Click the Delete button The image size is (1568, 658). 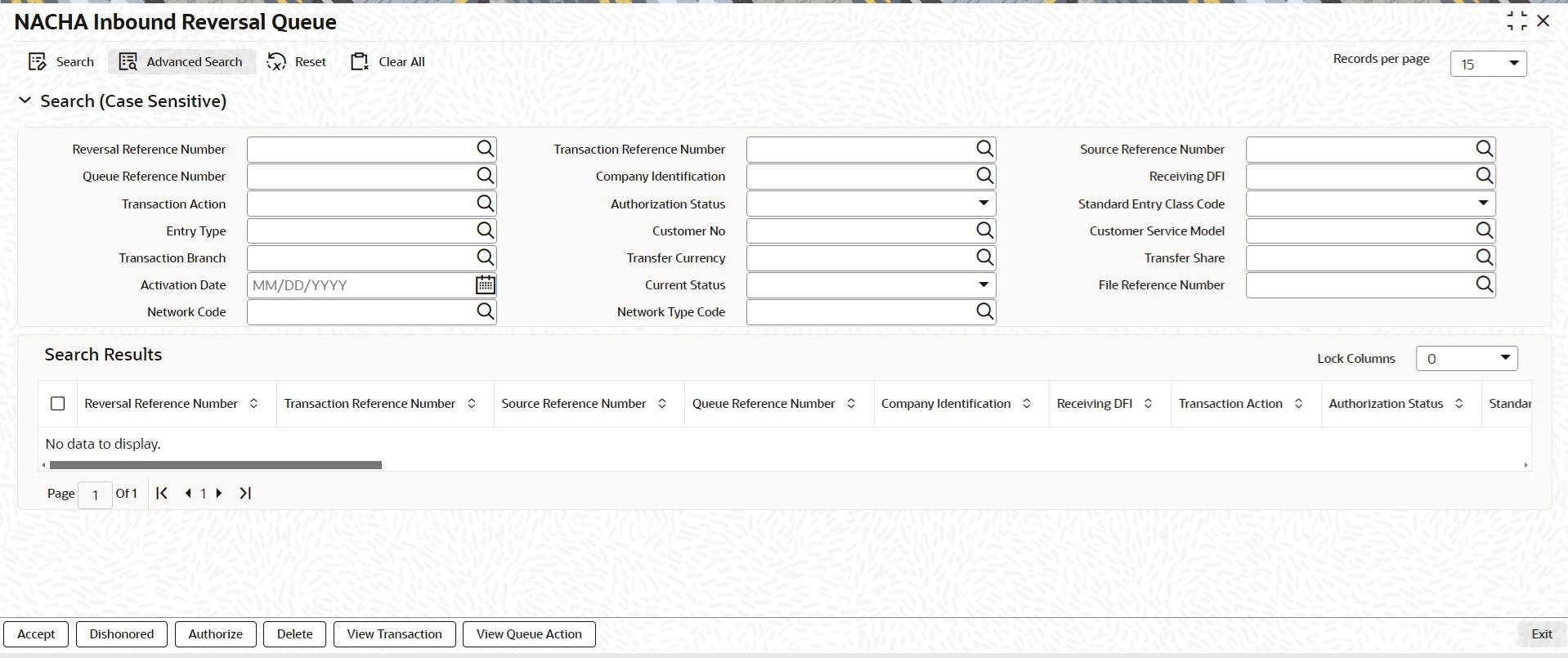coord(294,634)
